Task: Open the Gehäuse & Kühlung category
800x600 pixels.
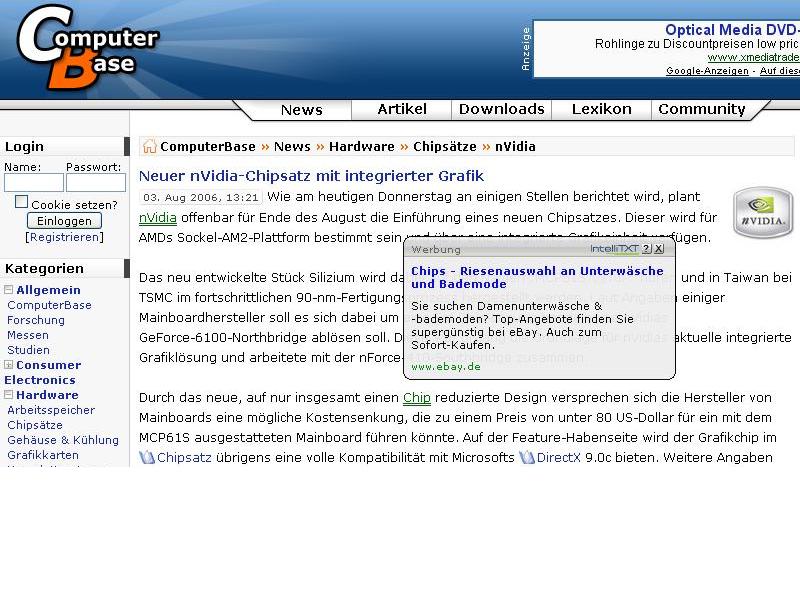Action: click(x=63, y=440)
